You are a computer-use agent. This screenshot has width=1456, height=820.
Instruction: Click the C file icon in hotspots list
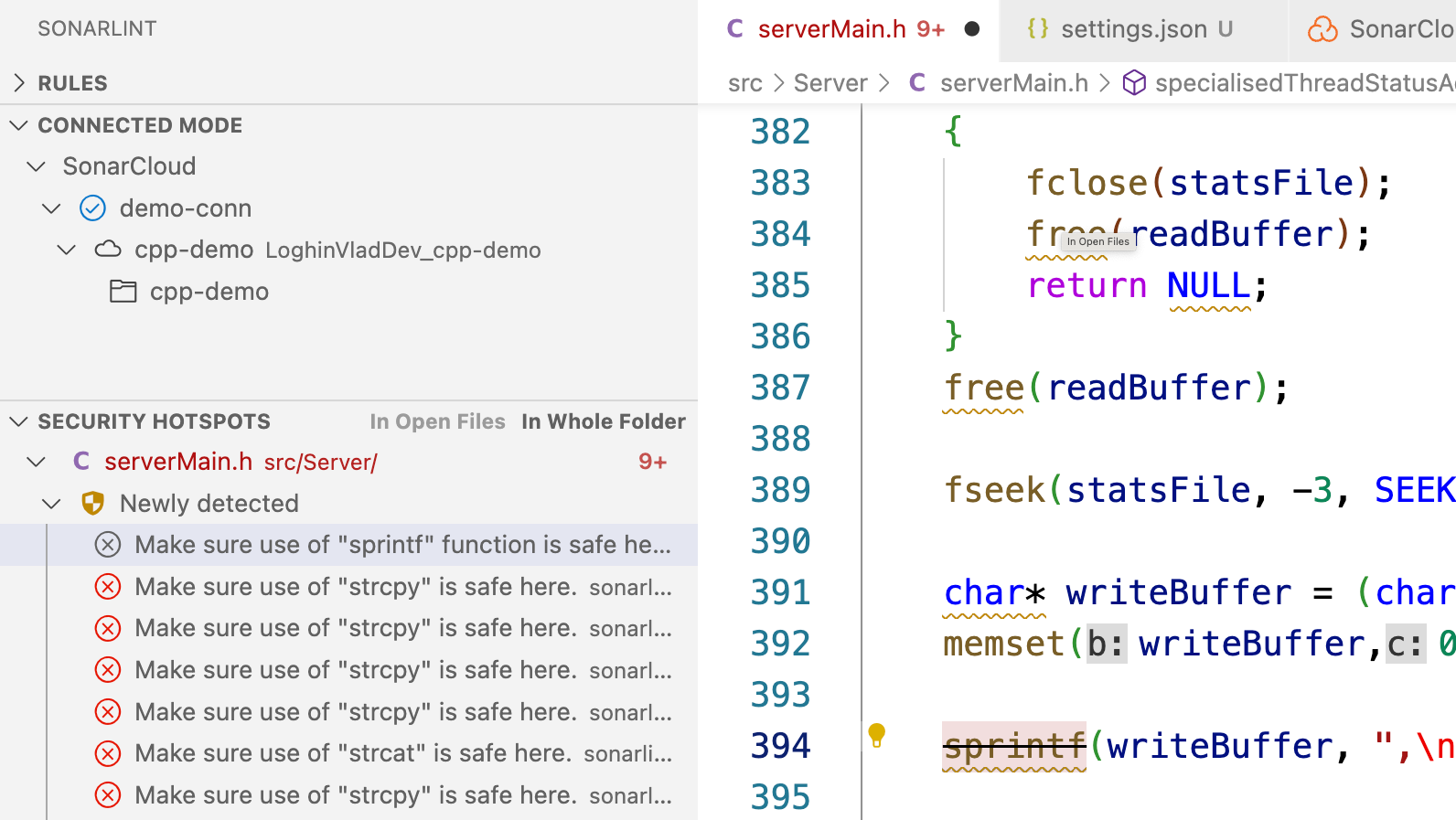click(x=81, y=462)
